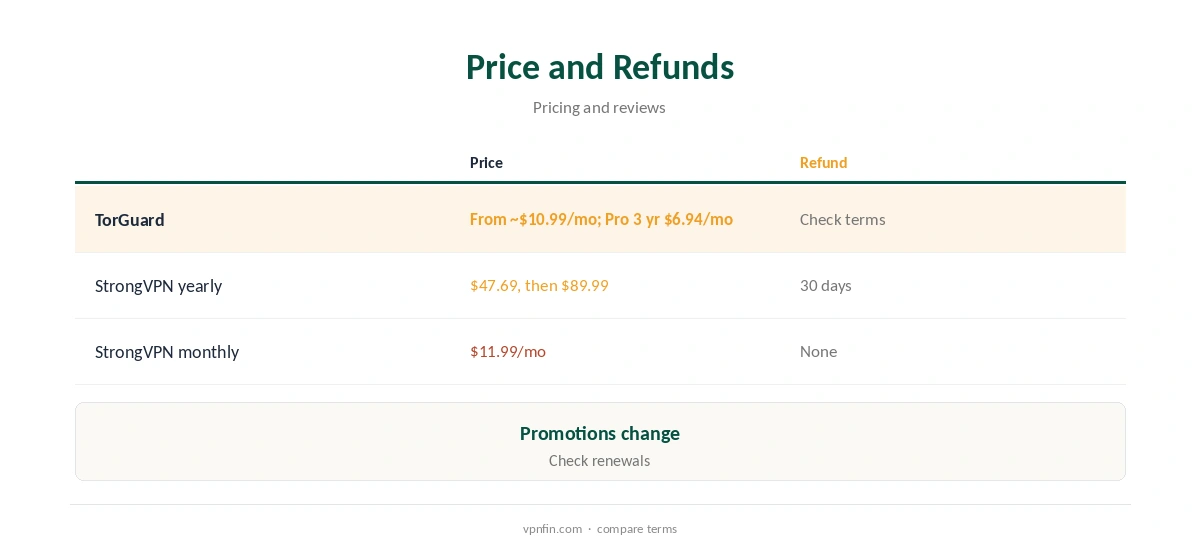Viewport: 1200px width, 548px height.
Task: Click the '$11.99/mo' price
Action: (x=508, y=351)
